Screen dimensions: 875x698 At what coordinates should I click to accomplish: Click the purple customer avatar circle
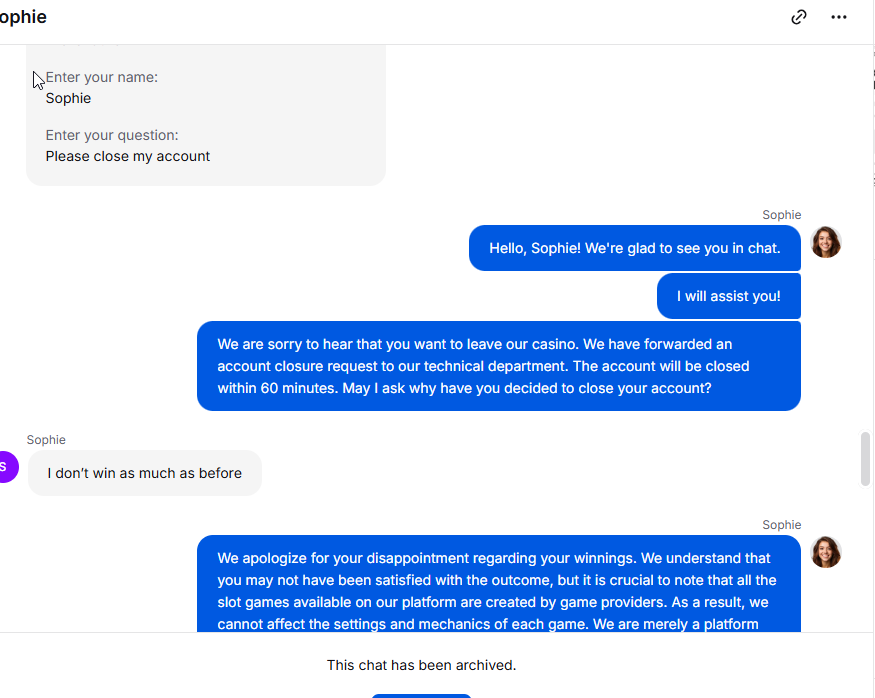pyautogui.click(x=6, y=467)
